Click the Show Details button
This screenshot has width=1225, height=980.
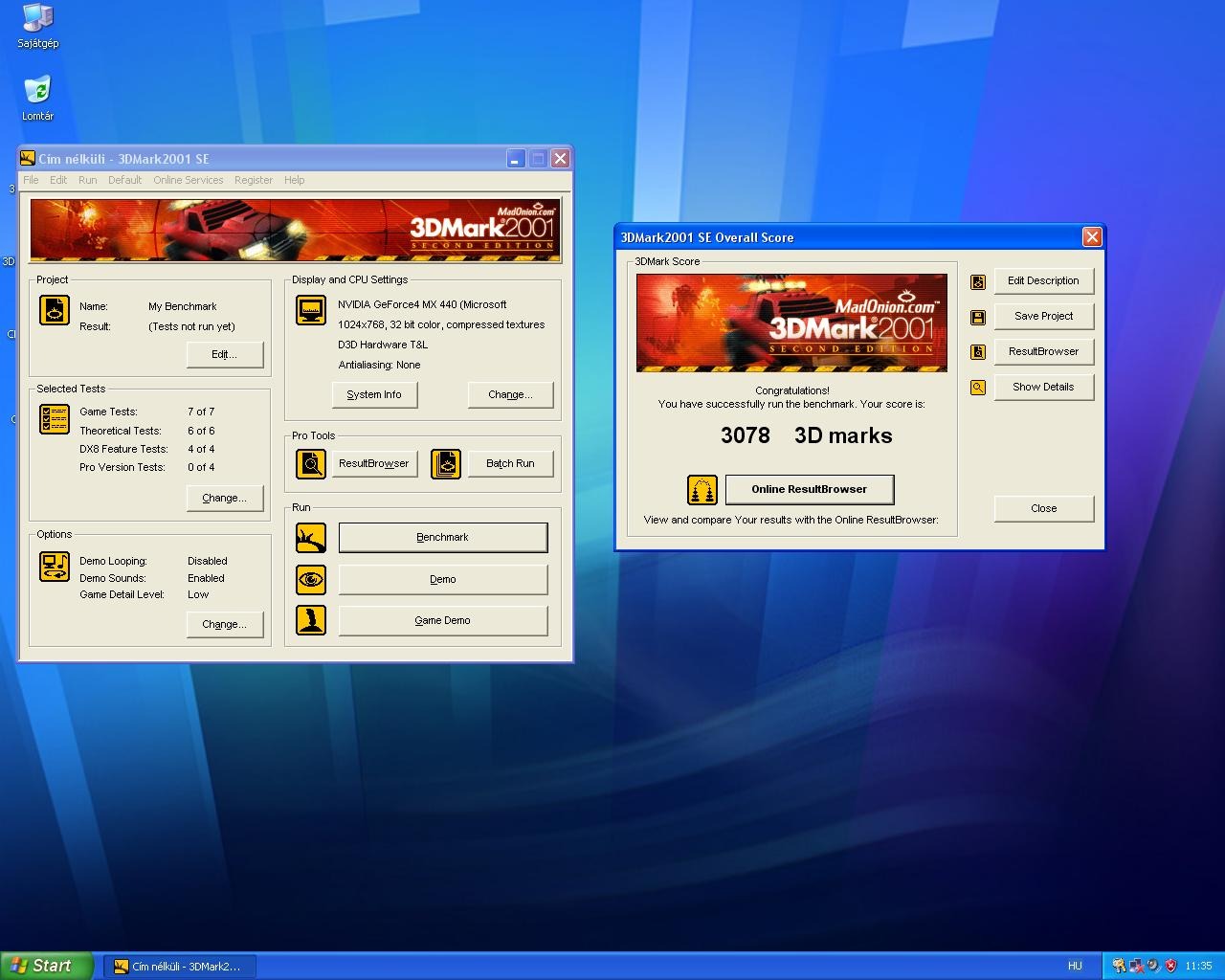click(1043, 387)
